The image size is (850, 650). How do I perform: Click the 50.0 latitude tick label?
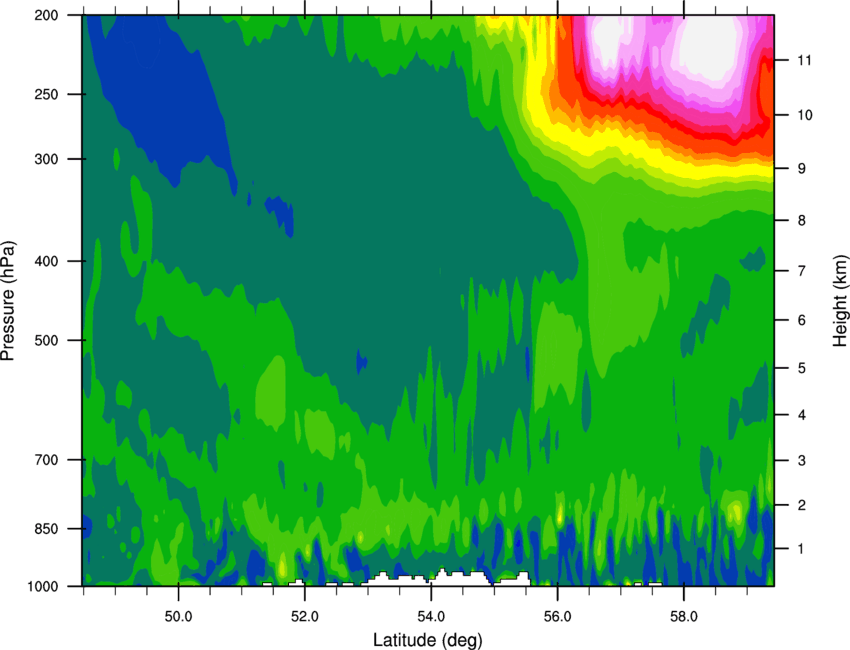[178, 617]
